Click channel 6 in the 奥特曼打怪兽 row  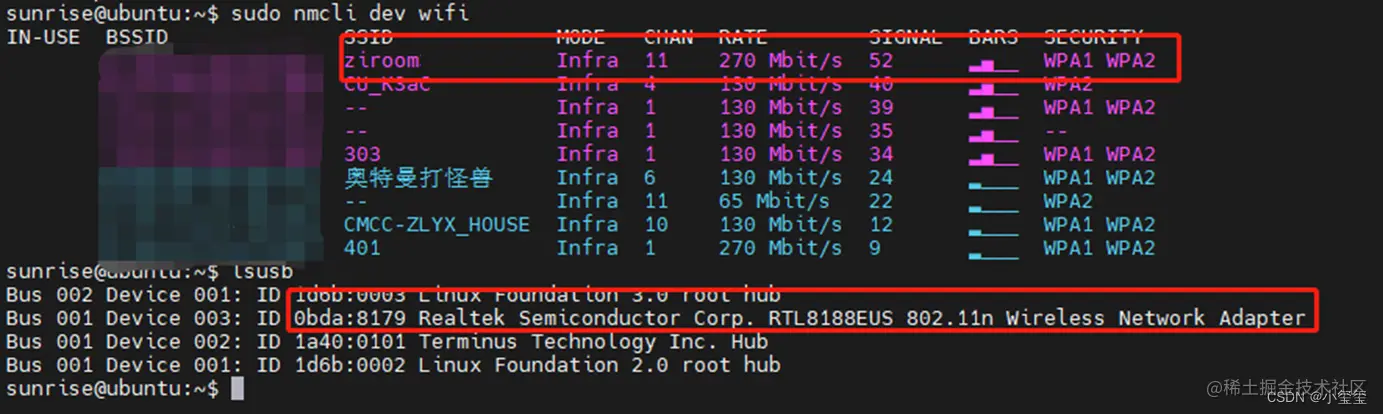click(650, 178)
